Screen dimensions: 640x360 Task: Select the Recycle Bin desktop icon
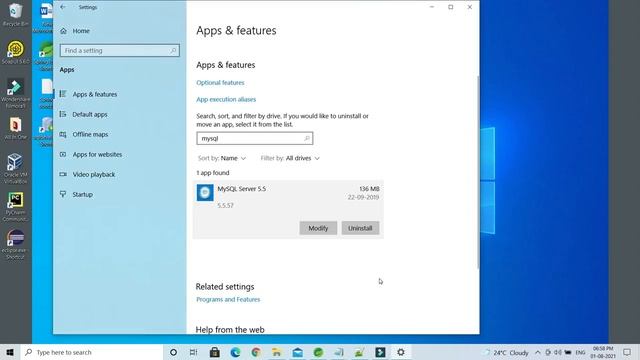16,15
